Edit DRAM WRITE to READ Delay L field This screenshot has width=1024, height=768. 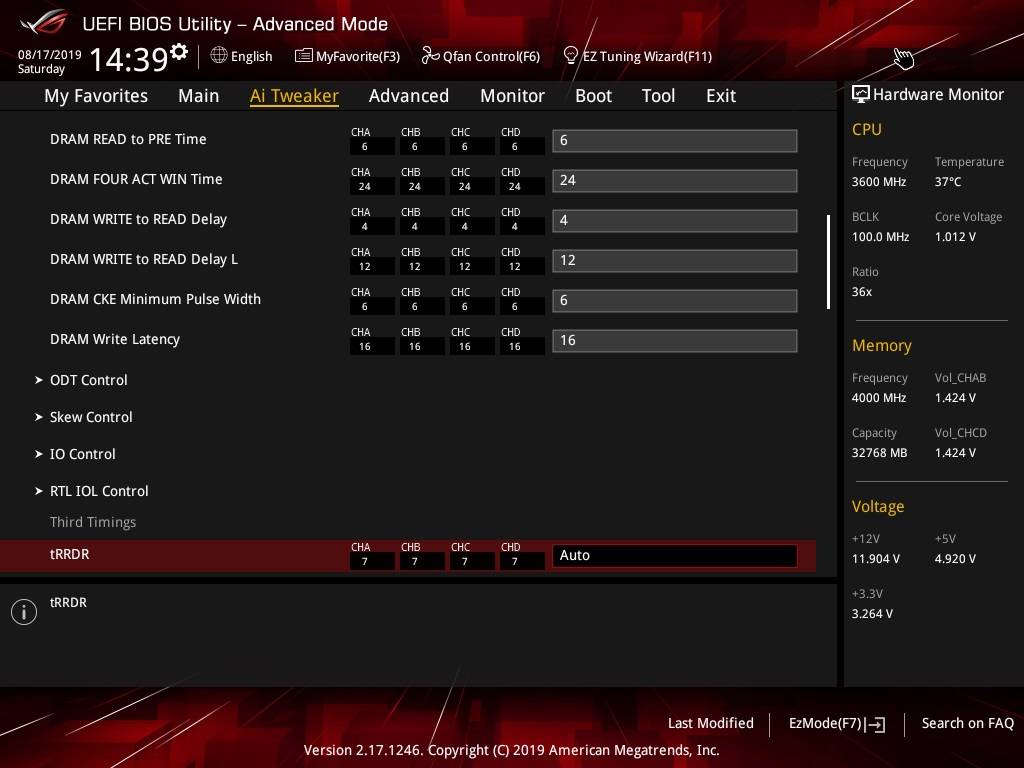(675, 260)
